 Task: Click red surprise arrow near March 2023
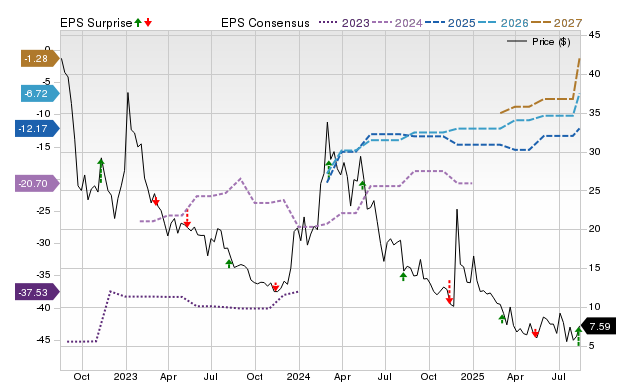click(156, 201)
